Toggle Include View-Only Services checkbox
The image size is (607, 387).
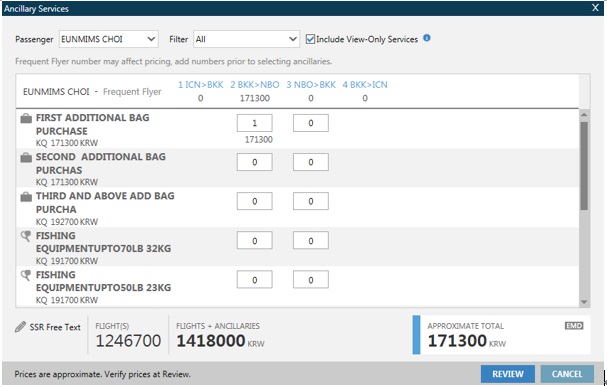(310, 39)
